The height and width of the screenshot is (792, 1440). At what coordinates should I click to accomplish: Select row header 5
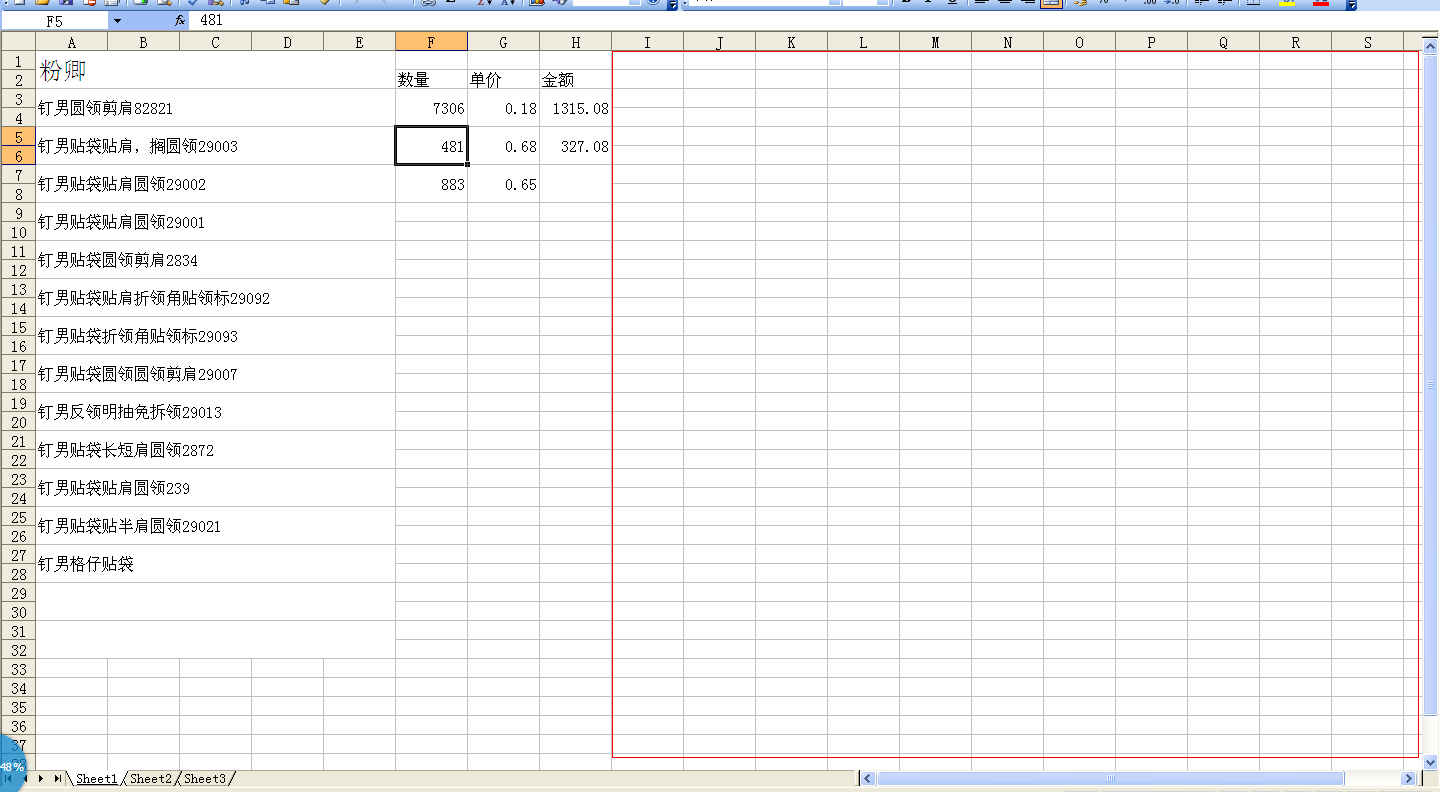pyautogui.click(x=18, y=137)
